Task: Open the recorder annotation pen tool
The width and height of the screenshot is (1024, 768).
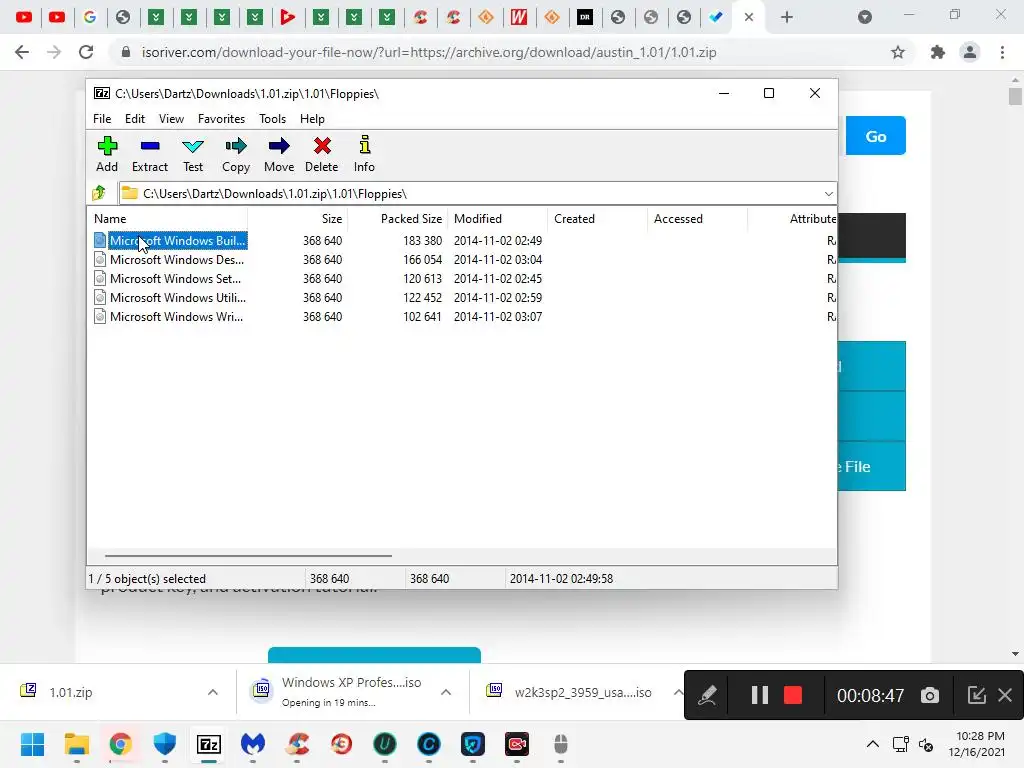Action: (x=708, y=695)
